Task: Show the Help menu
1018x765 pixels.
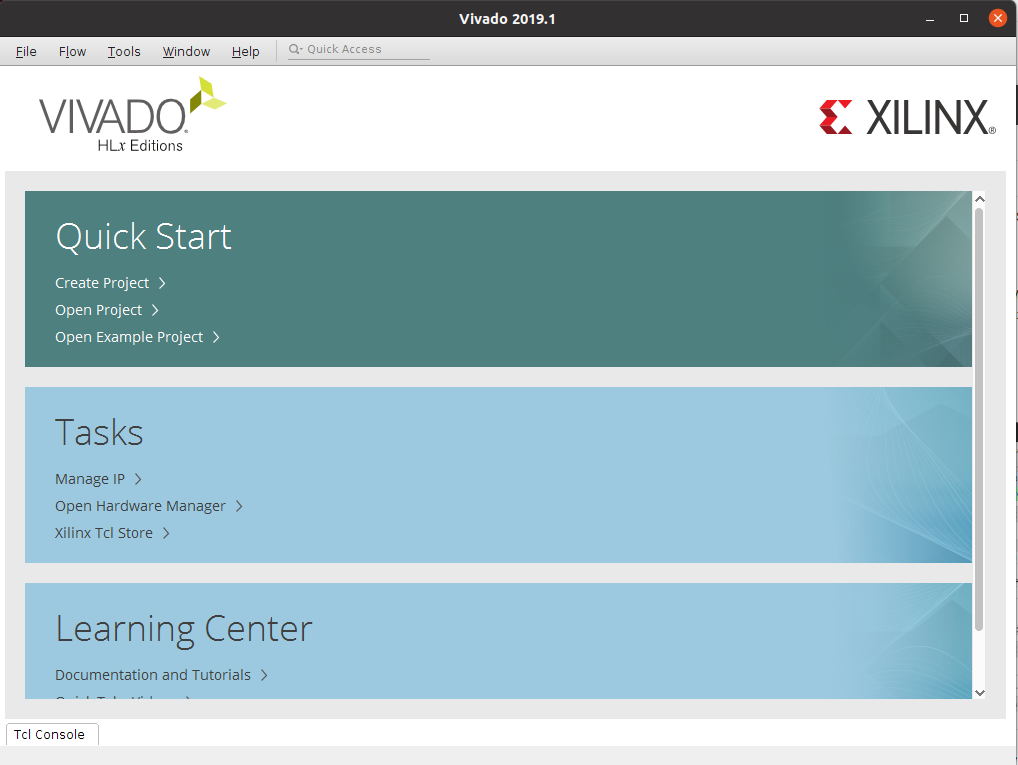Action: 245,51
